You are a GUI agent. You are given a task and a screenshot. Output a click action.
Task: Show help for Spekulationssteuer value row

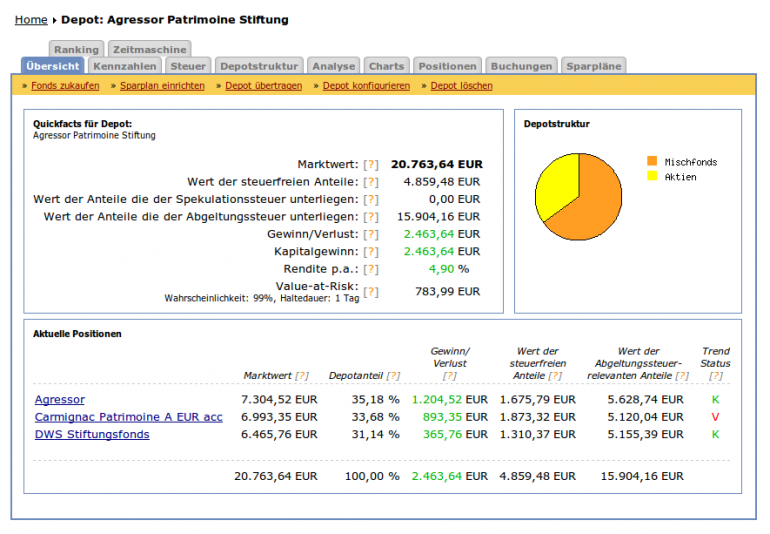point(371,199)
